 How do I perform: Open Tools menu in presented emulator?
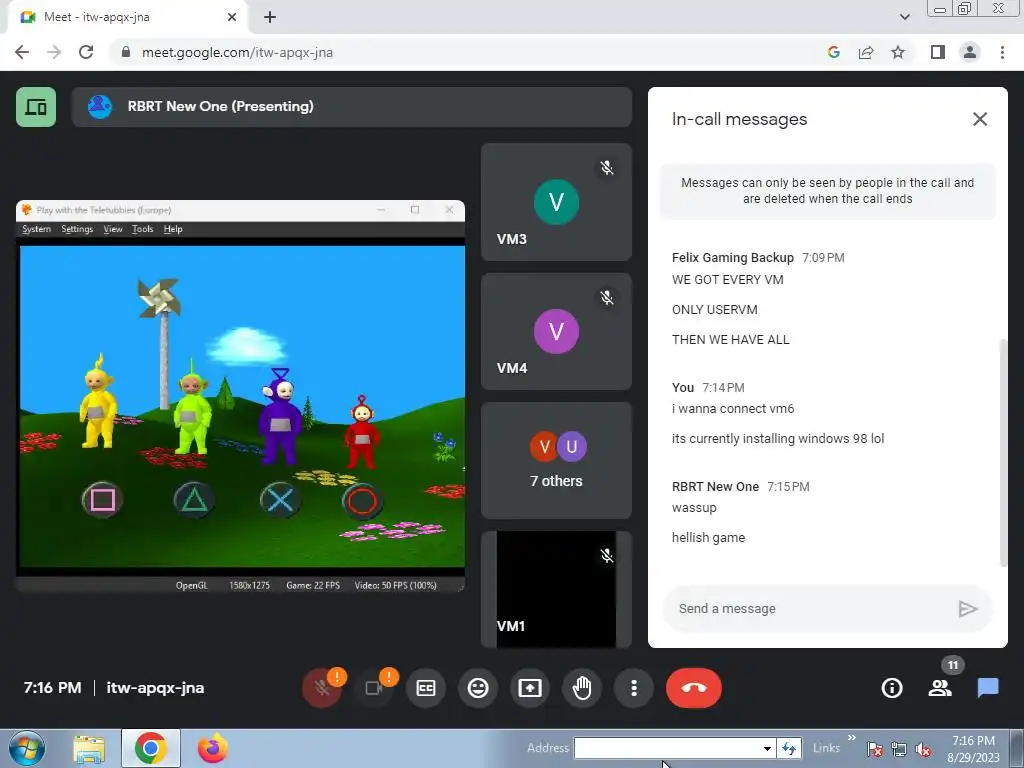coord(142,229)
